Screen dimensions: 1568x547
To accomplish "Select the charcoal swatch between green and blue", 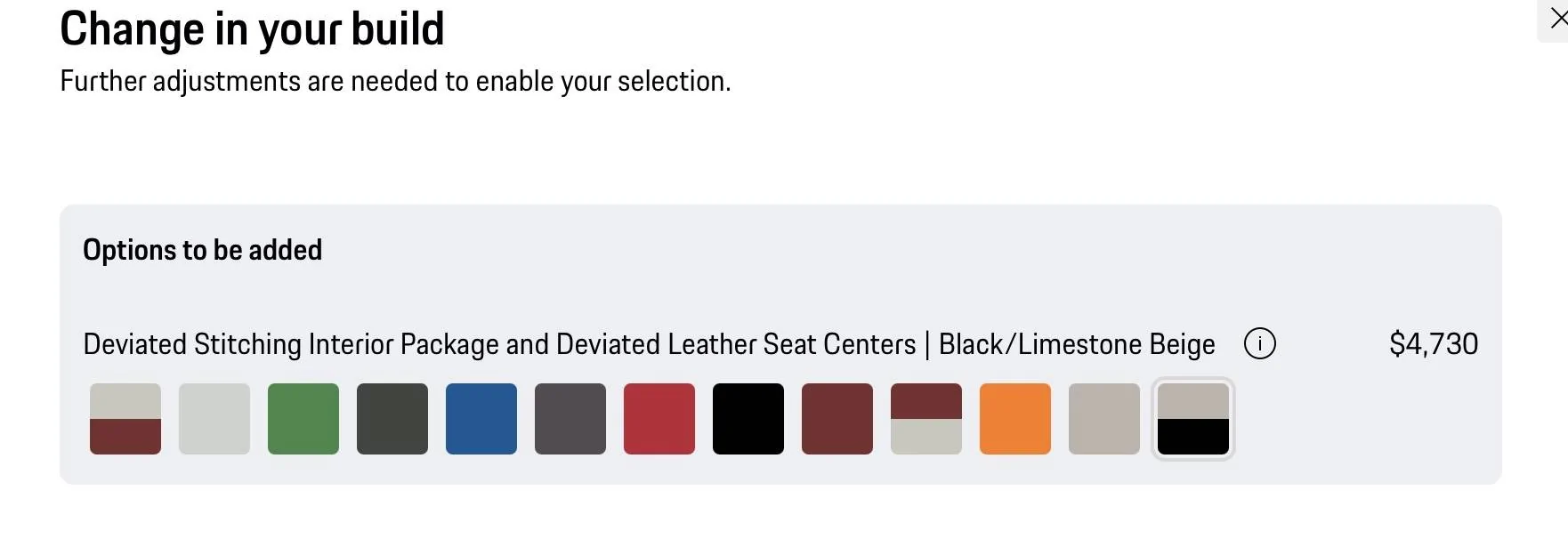I will pyautogui.click(x=392, y=419).
